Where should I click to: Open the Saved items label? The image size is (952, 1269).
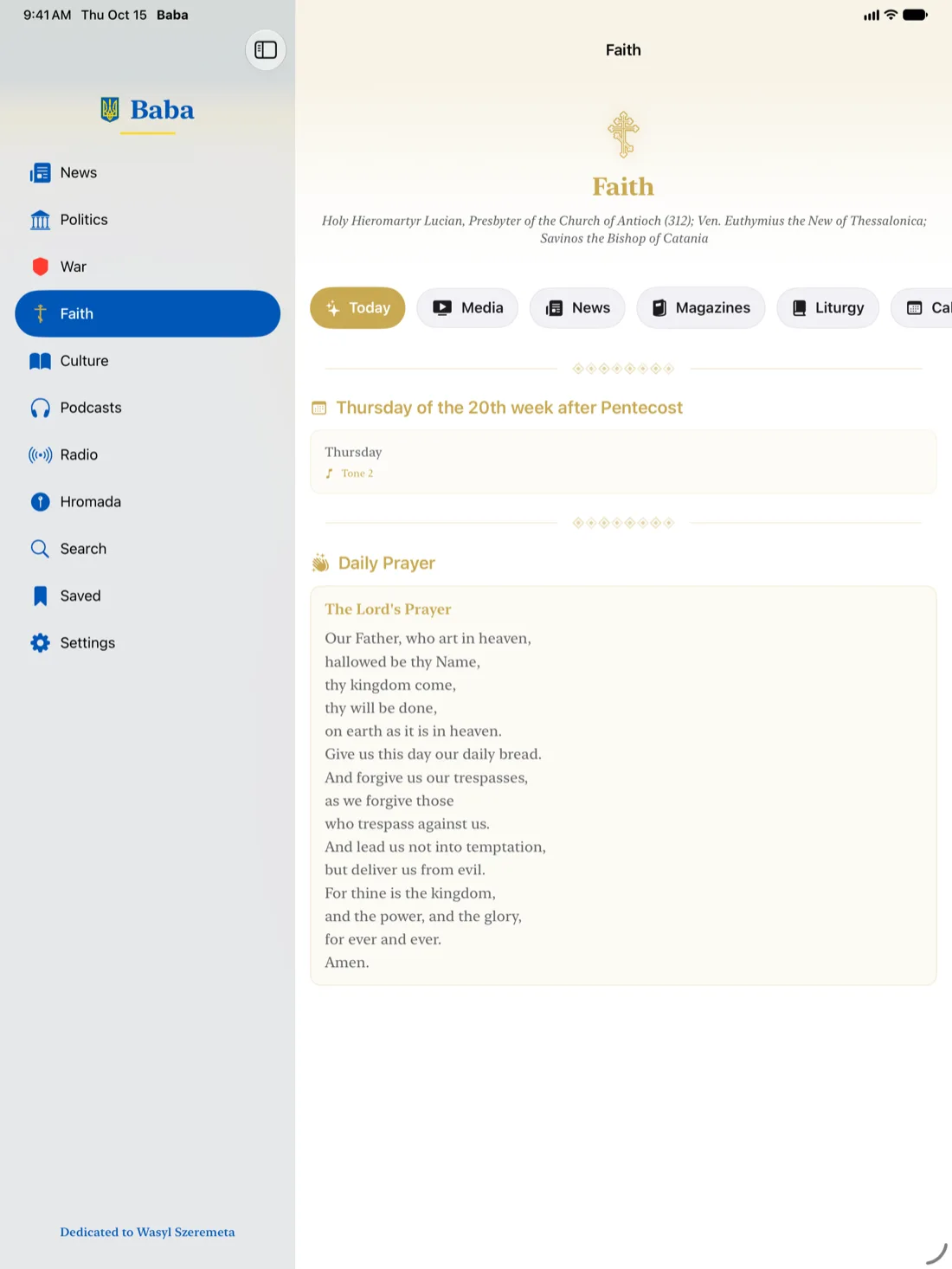pos(80,596)
